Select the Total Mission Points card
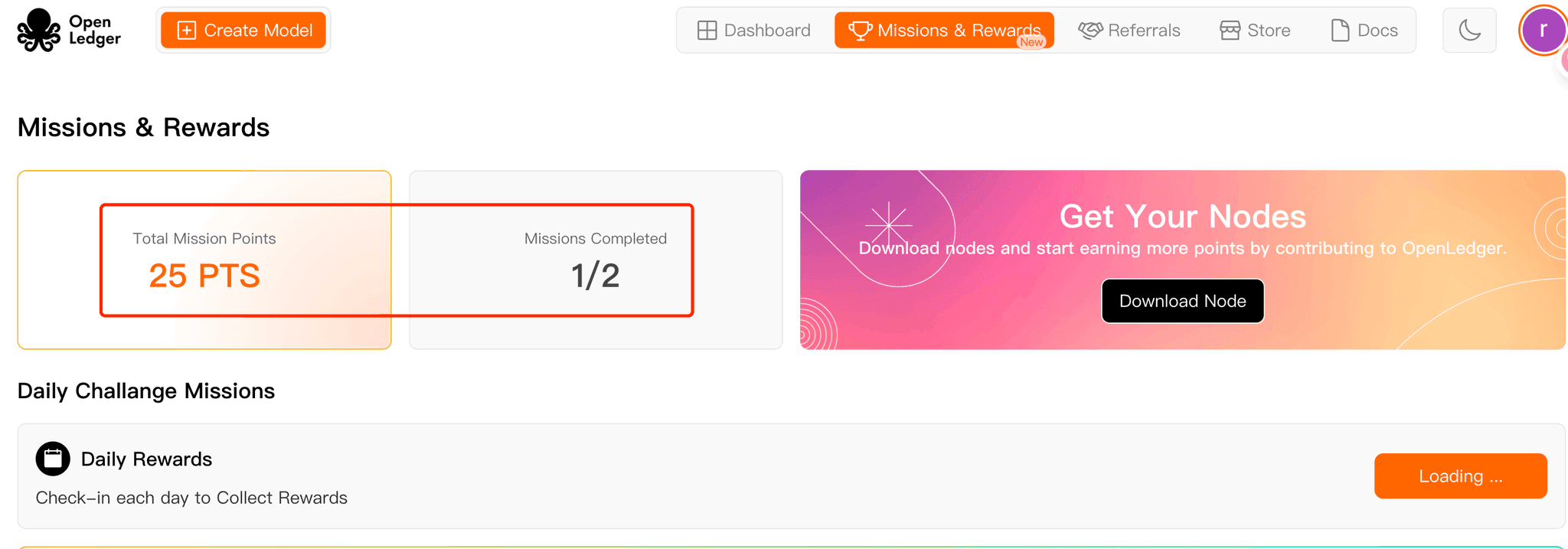 coord(204,260)
